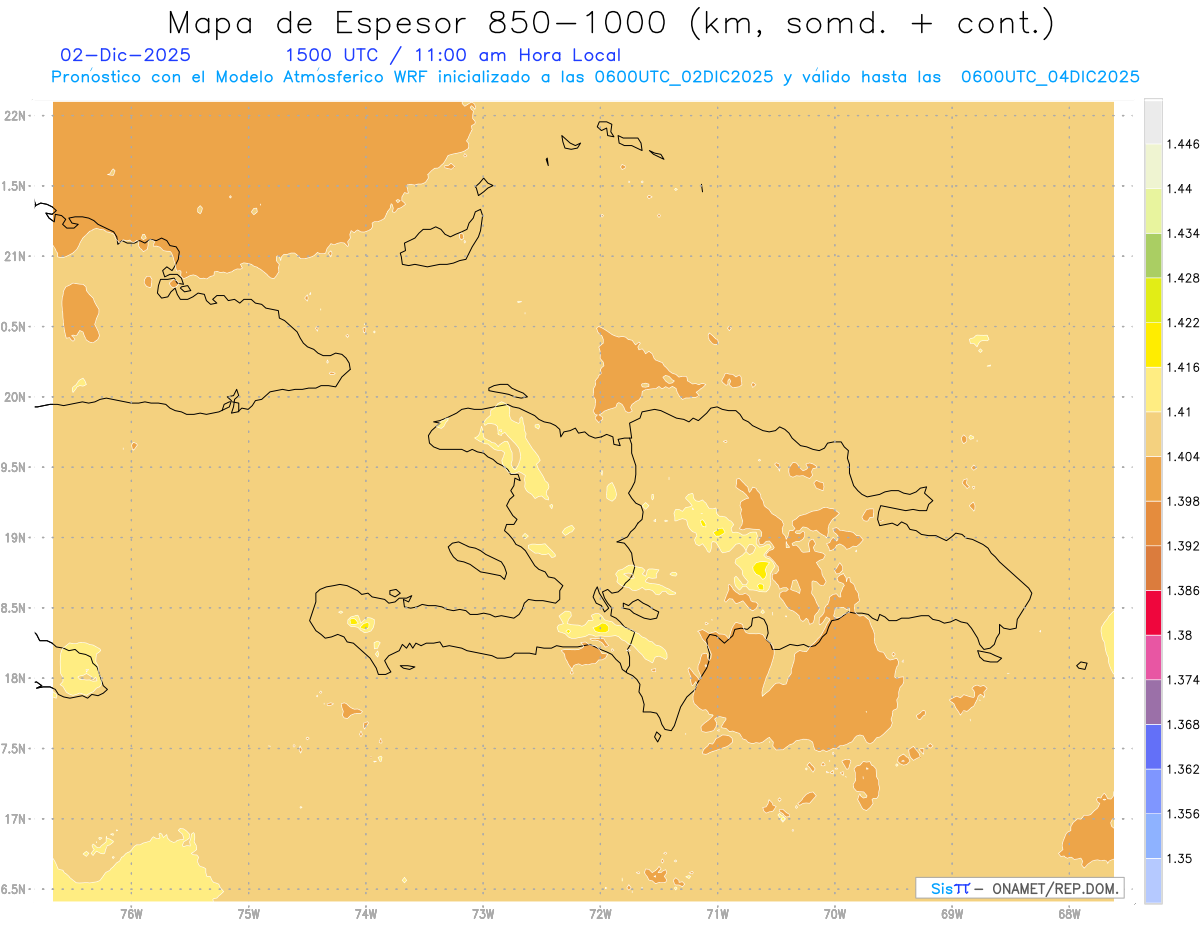Click the legend value 1.404
1200x927 pixels.
pyautogui.click(x=1185, y=456)
